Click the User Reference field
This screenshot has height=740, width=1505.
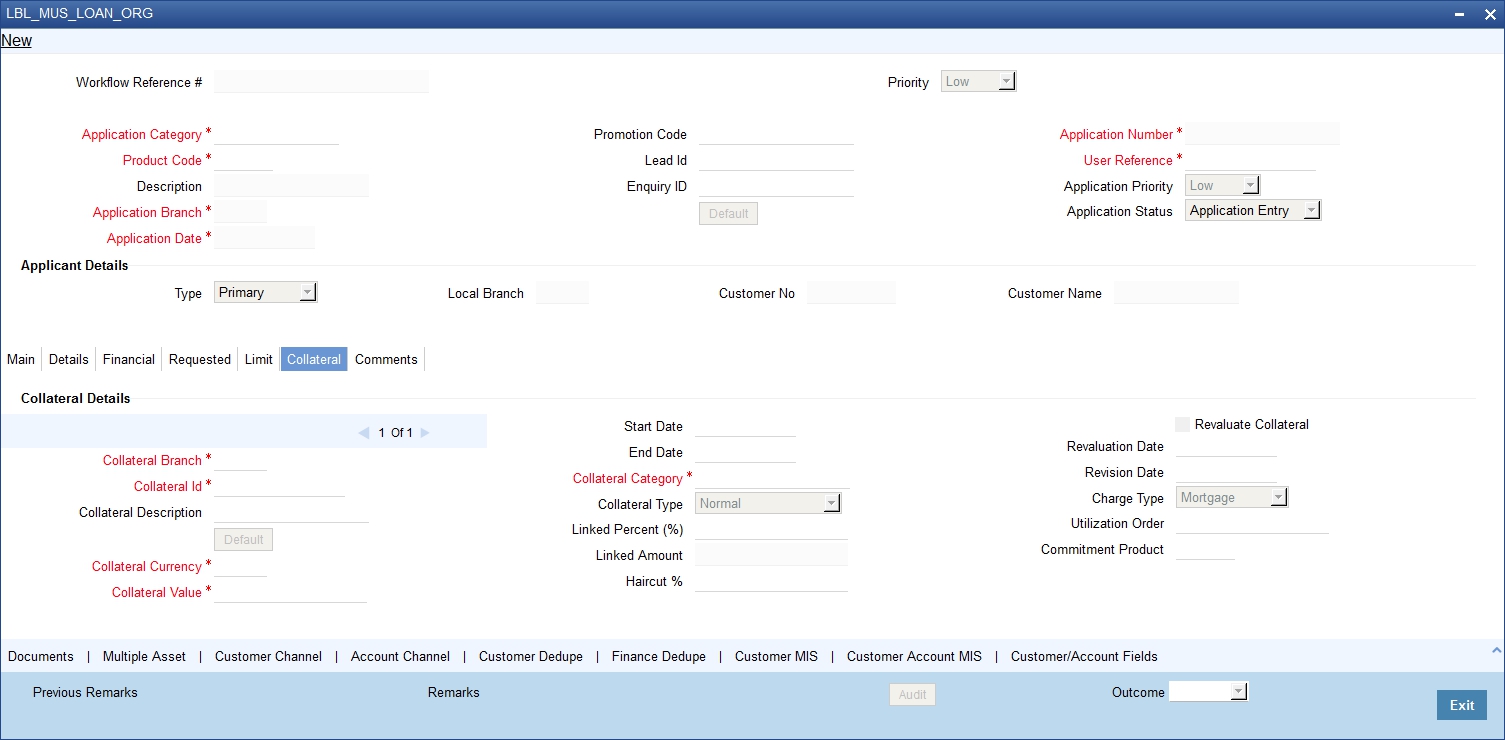(1250, 160)
